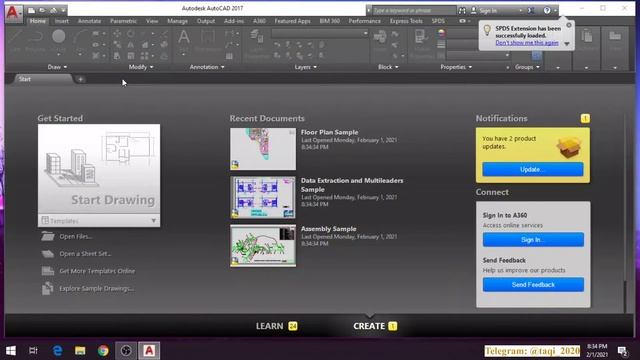Open the AutoCAD application menu (red A logo)

click(x=13, y=12)
